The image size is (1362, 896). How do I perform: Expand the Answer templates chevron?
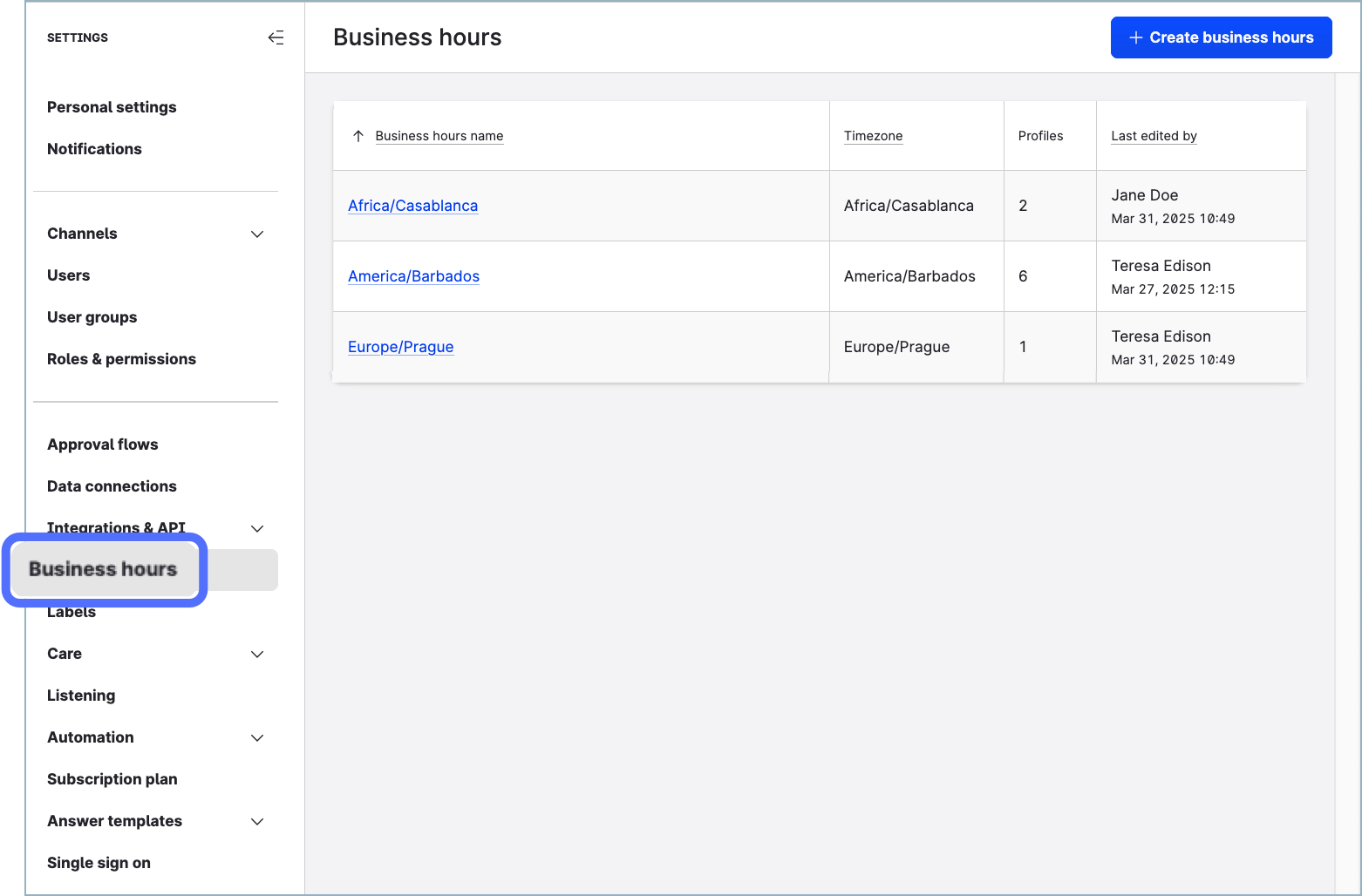pyautogui.click(x=257, y=821)
